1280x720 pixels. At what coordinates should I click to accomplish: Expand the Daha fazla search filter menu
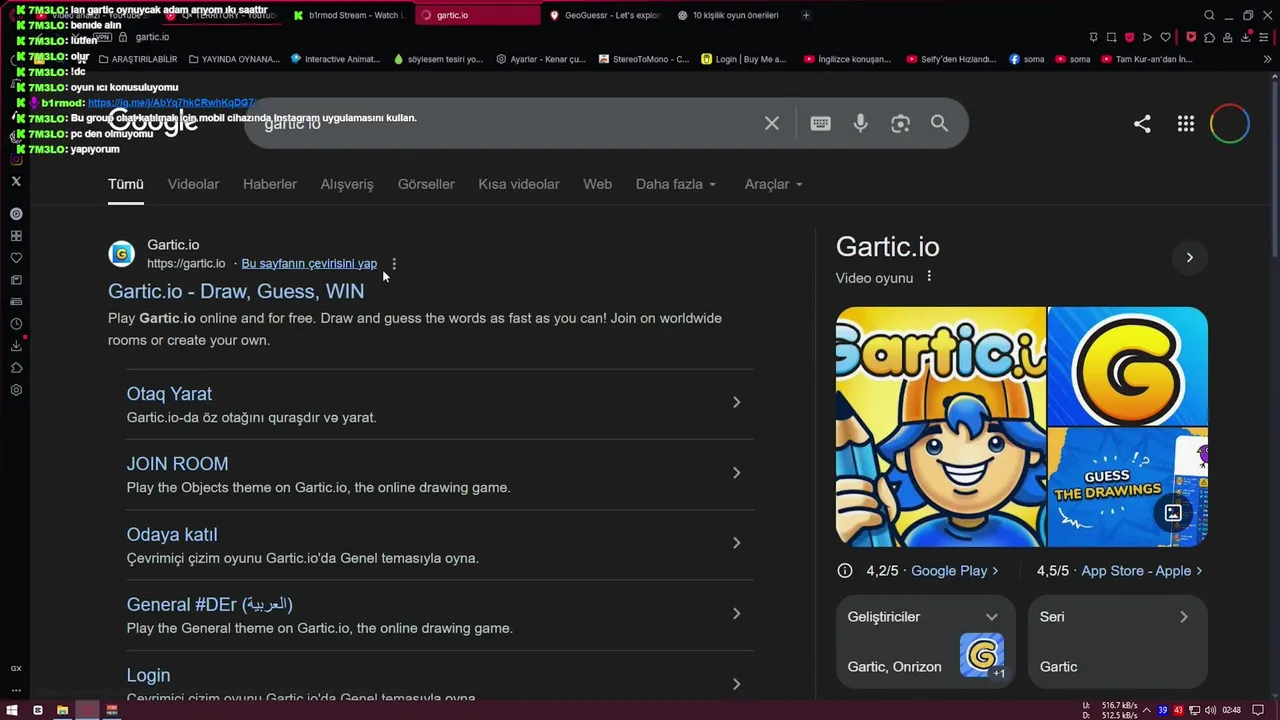(676, 184)
